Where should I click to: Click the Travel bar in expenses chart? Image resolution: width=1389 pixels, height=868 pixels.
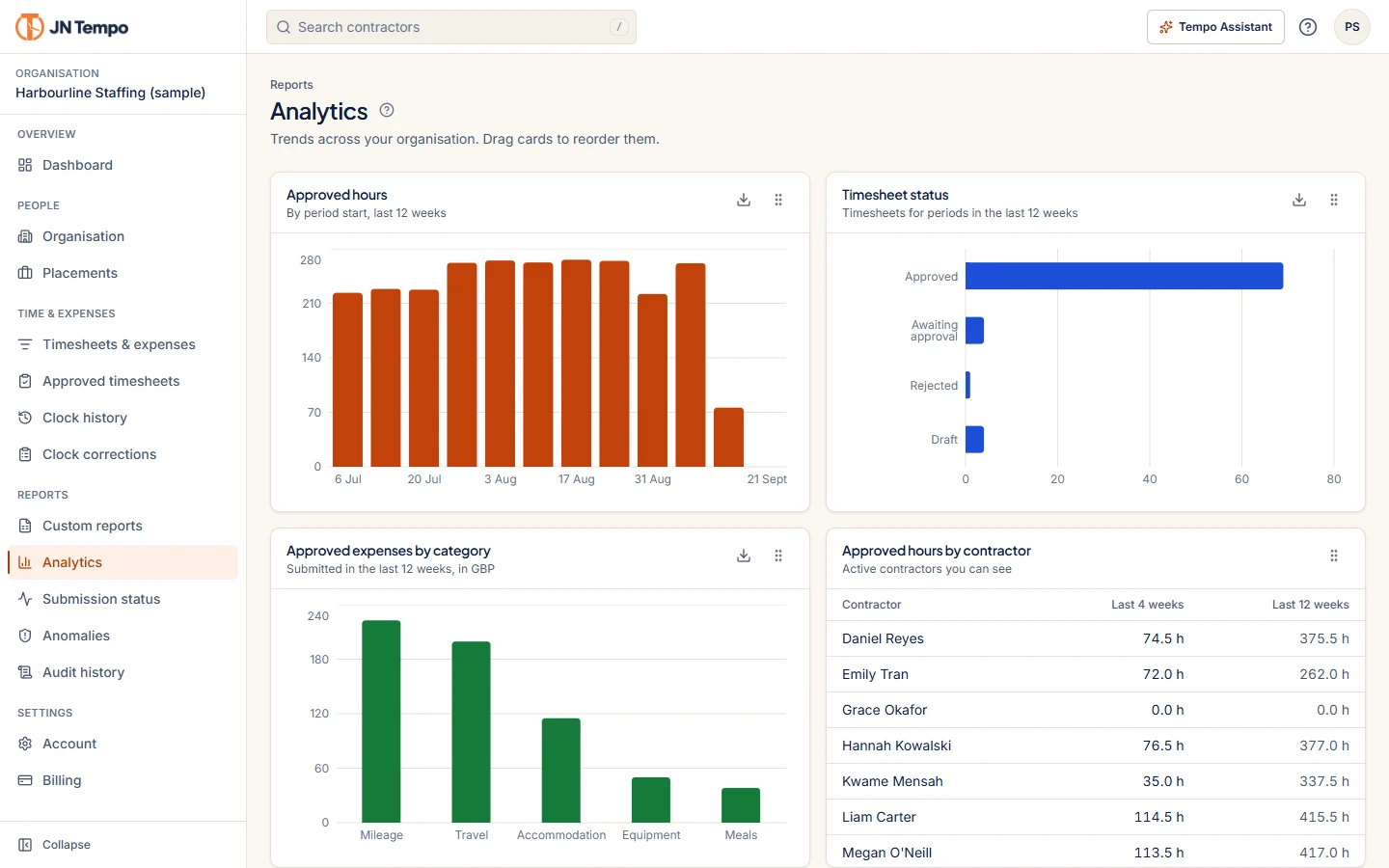click(x=471, y=732)
